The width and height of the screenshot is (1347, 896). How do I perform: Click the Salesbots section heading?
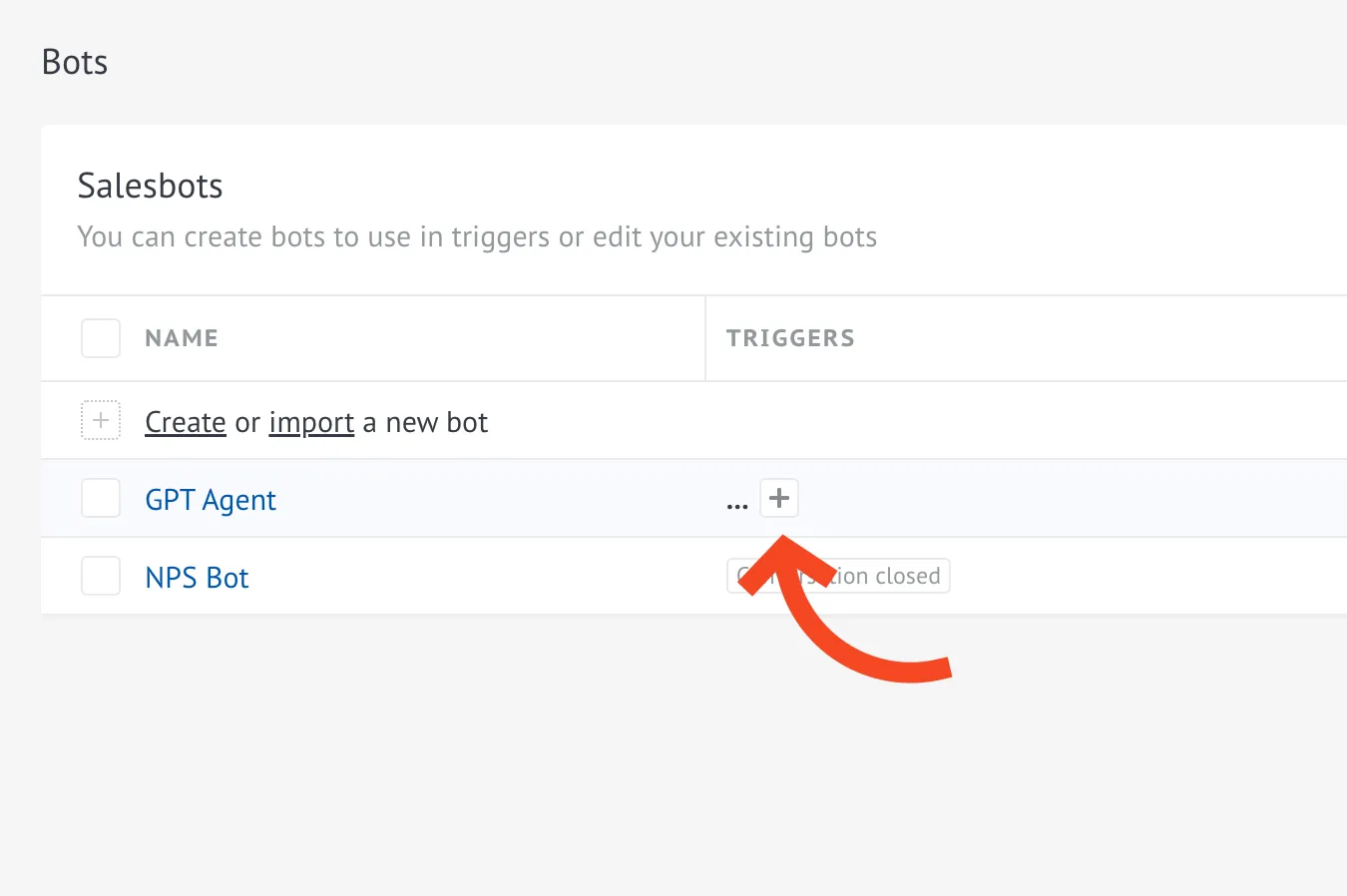click(151, 186)
